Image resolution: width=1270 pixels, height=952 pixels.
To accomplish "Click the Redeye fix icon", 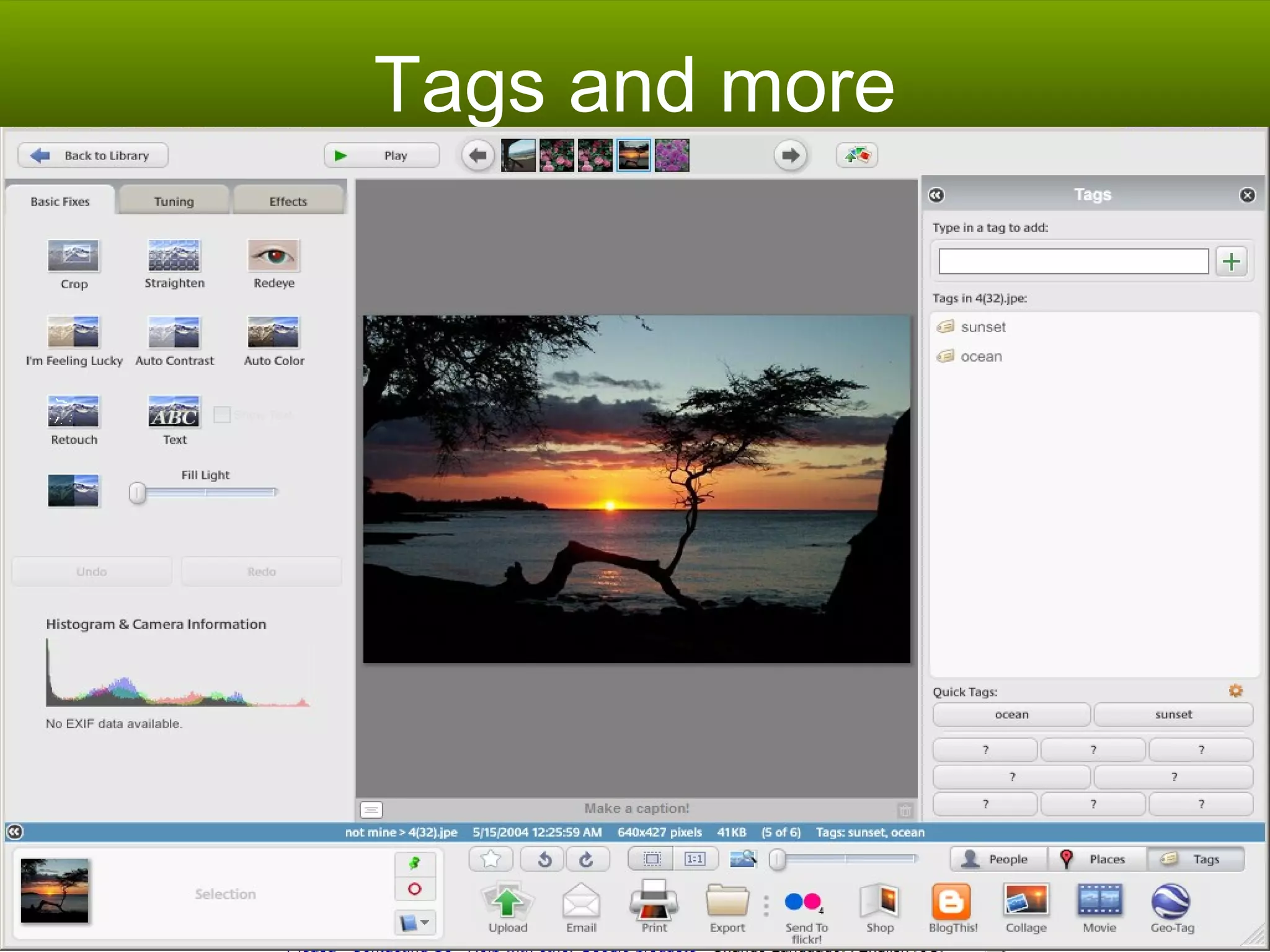I will click(273, 255).
